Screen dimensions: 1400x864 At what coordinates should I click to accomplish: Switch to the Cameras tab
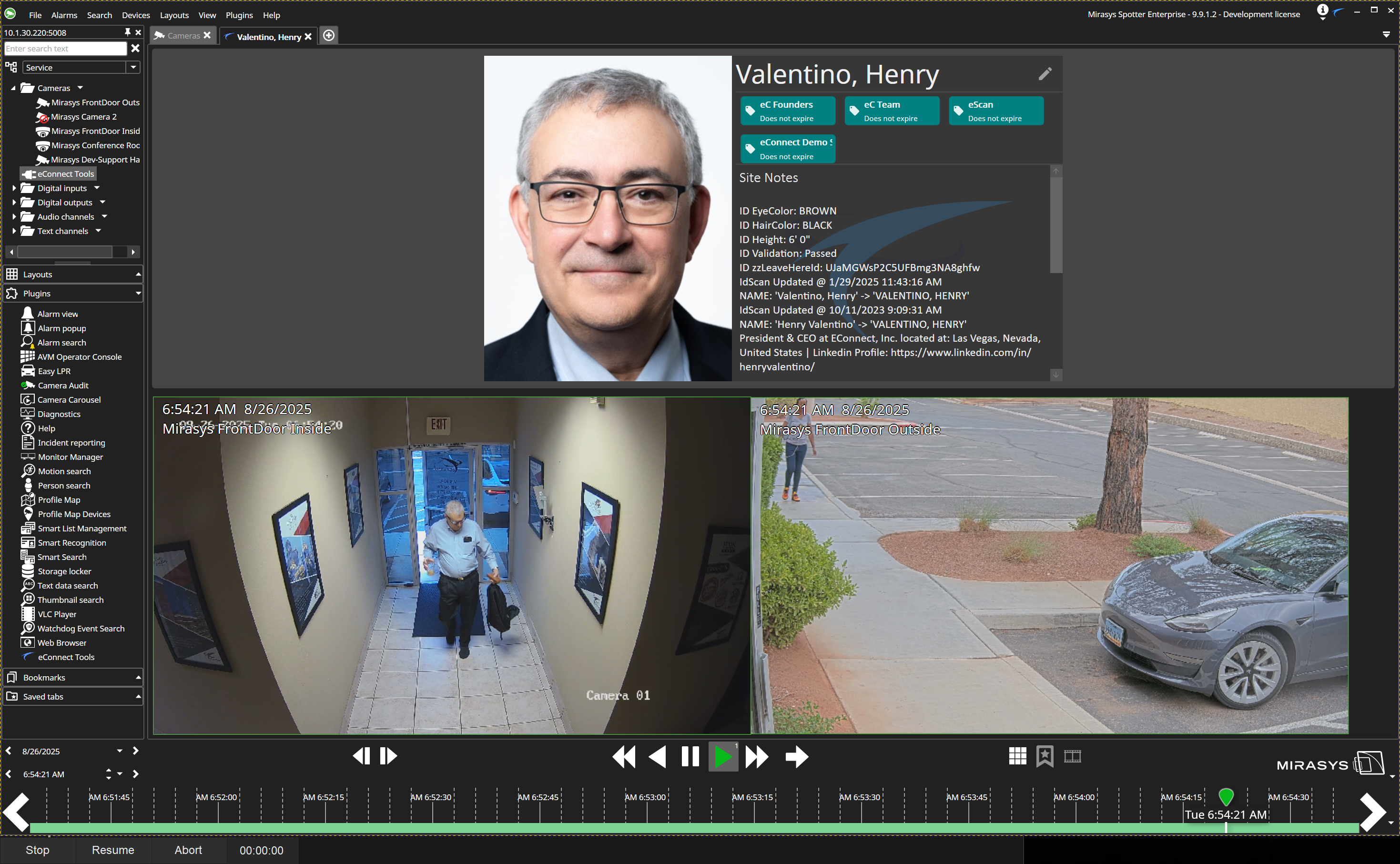coord(183,35)
